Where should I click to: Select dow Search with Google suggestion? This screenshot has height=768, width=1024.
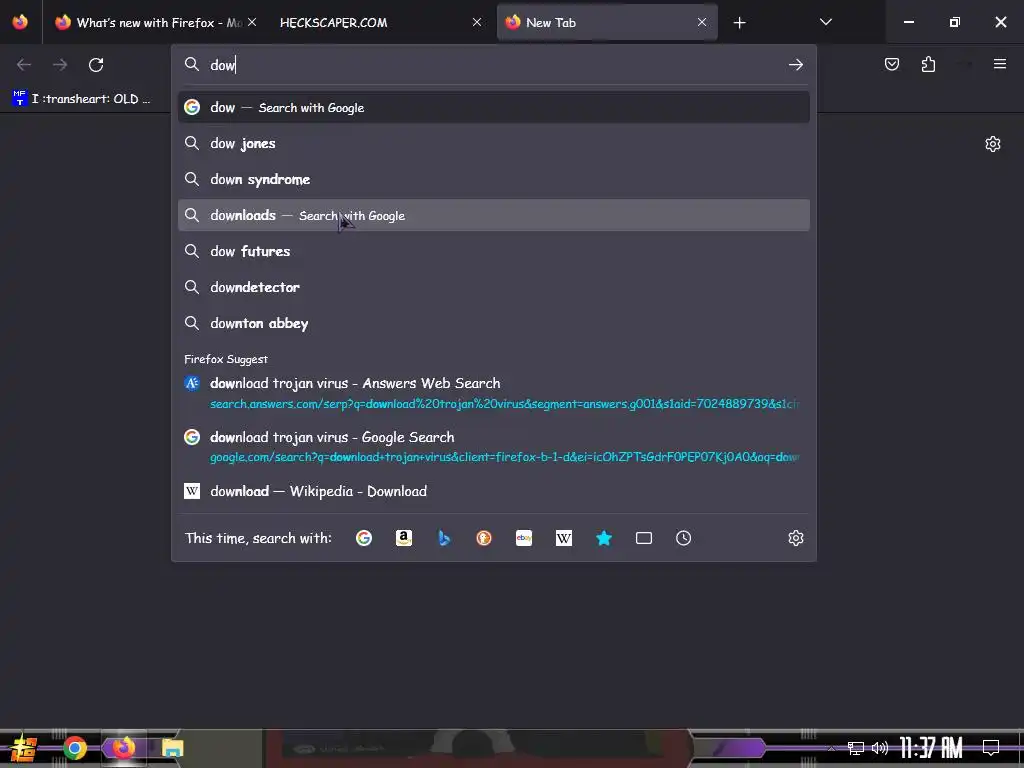(x=494, y=107)
